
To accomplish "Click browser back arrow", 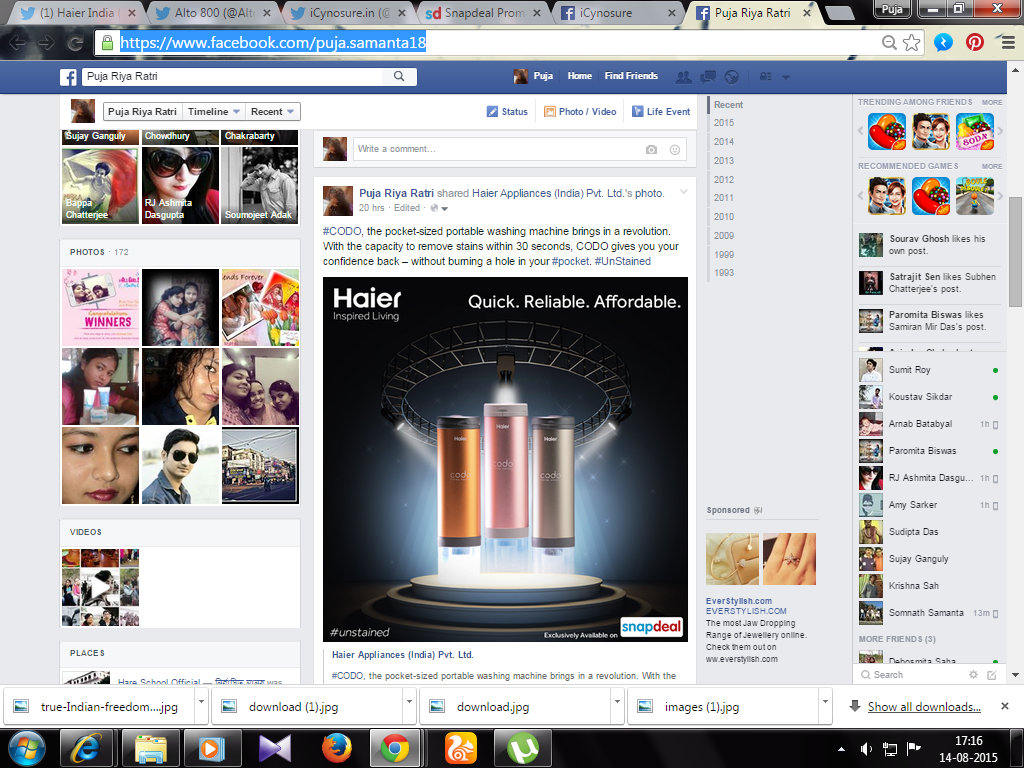I will pyautogui.click(x=18, y=43).
